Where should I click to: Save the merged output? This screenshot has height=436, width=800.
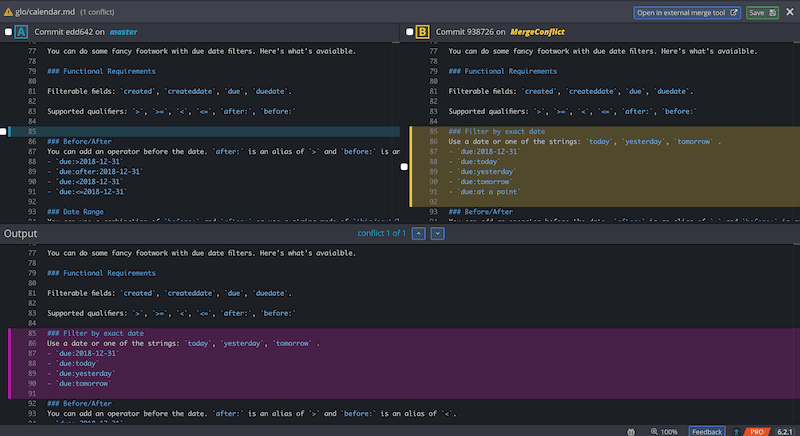pos(762,13)
